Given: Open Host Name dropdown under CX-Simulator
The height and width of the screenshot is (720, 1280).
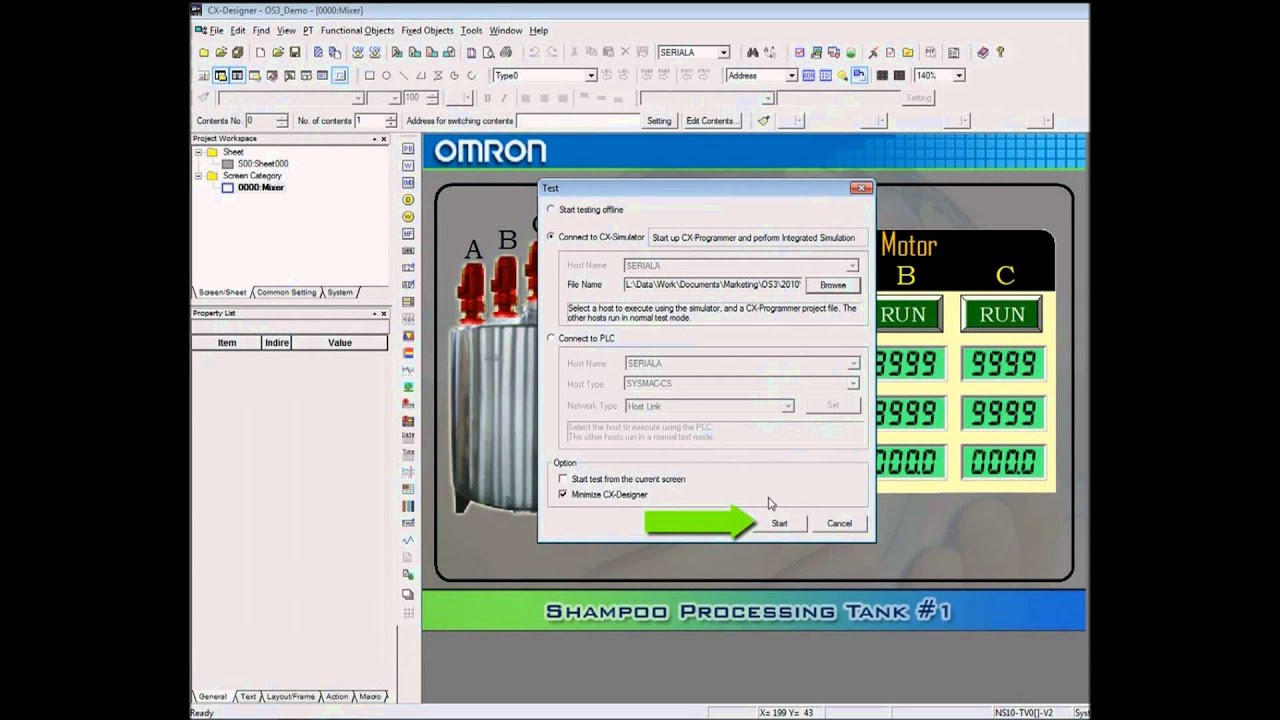Looking at the screenshot, I should 851,266.
